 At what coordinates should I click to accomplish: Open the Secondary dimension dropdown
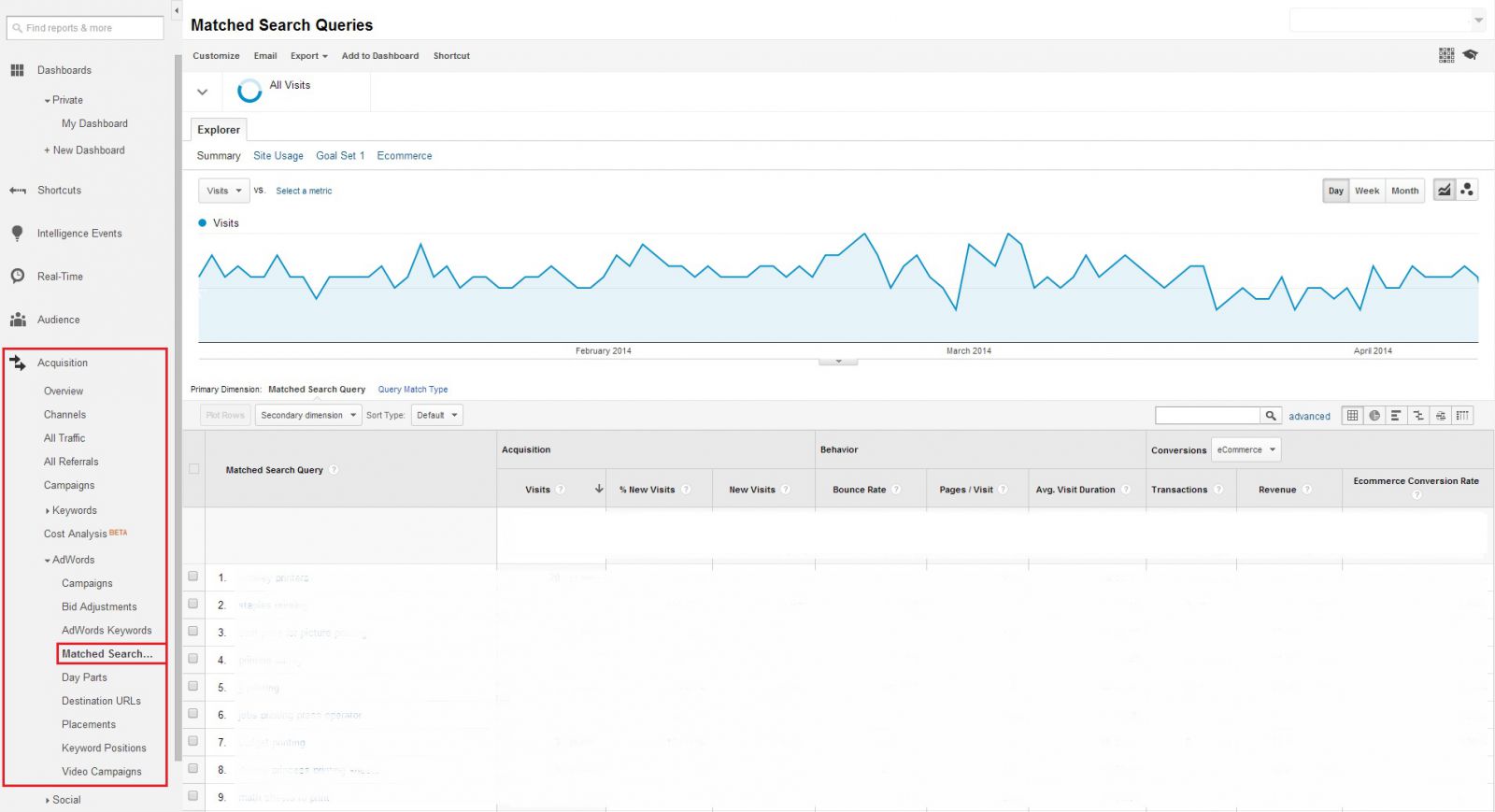point(308,416)
